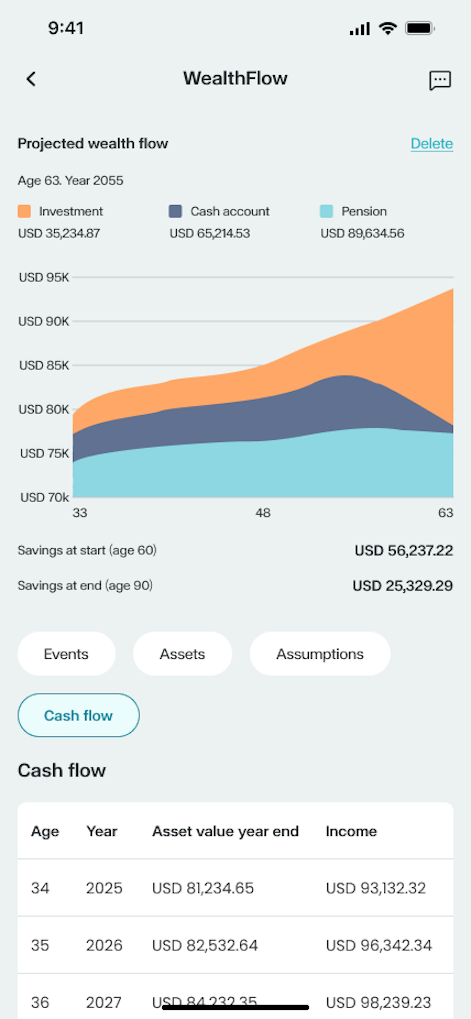Select the navy Cash account swatch
The image size is (471, 1019).
(175, 211)
